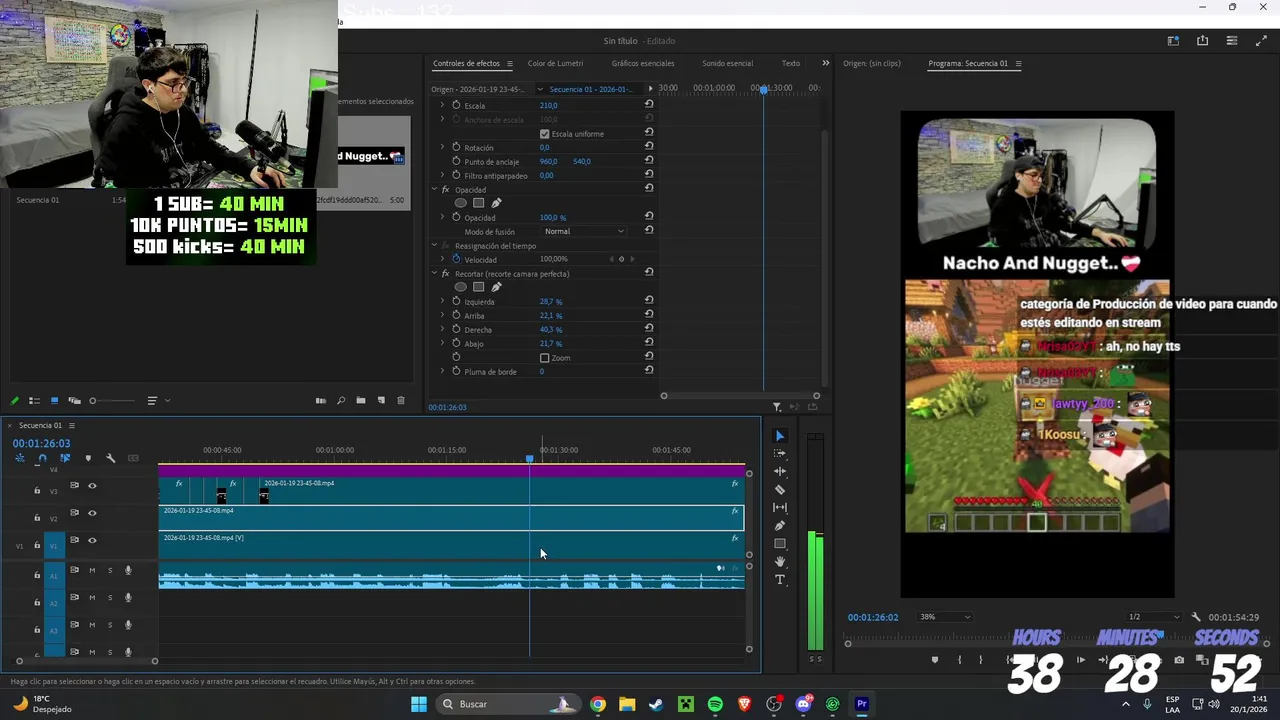Show more panel tabs overflow chevrons
Screen dimensions: 1280x720
(826, 63)
